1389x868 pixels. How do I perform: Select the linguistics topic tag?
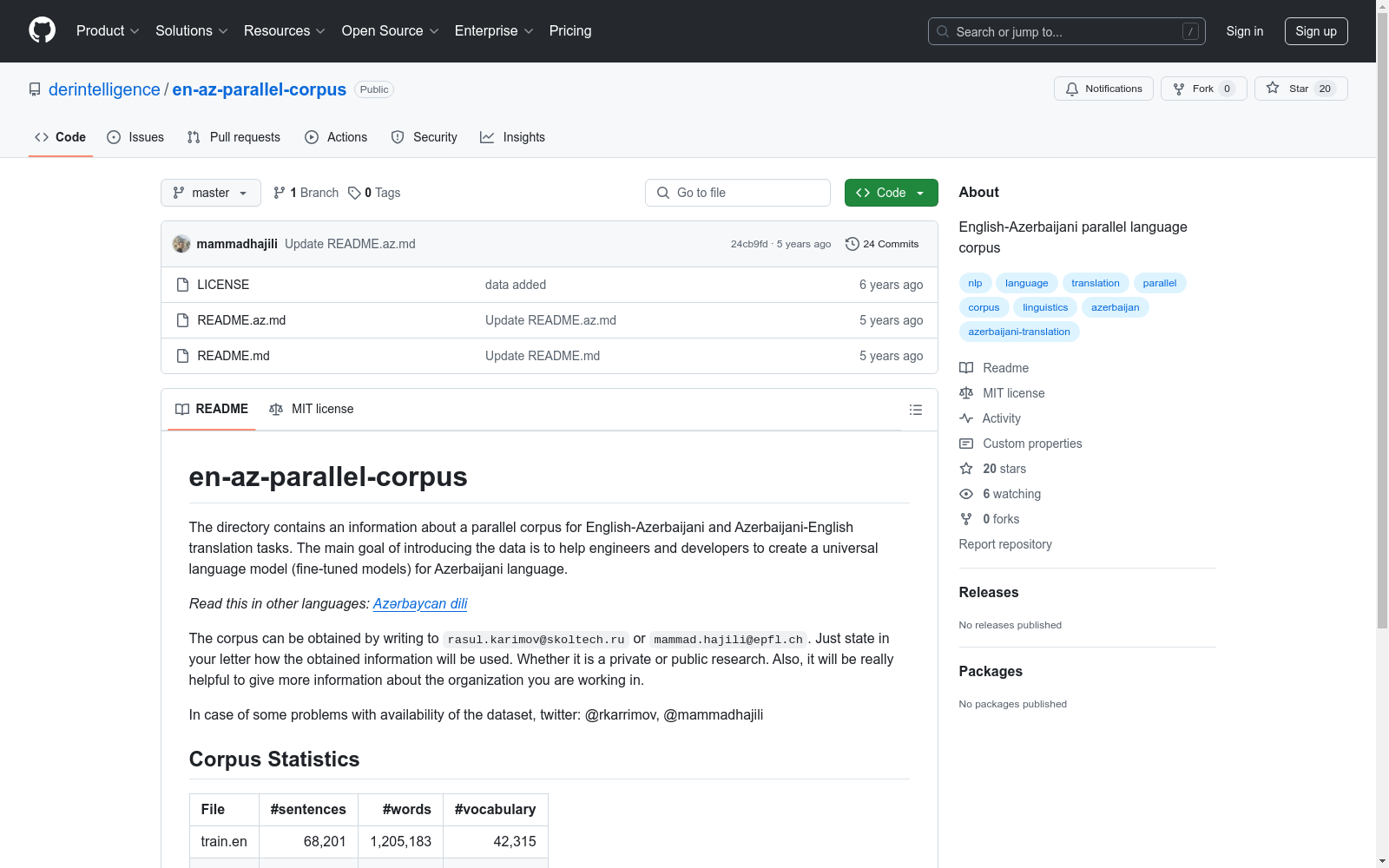[x=1045, y=307]
